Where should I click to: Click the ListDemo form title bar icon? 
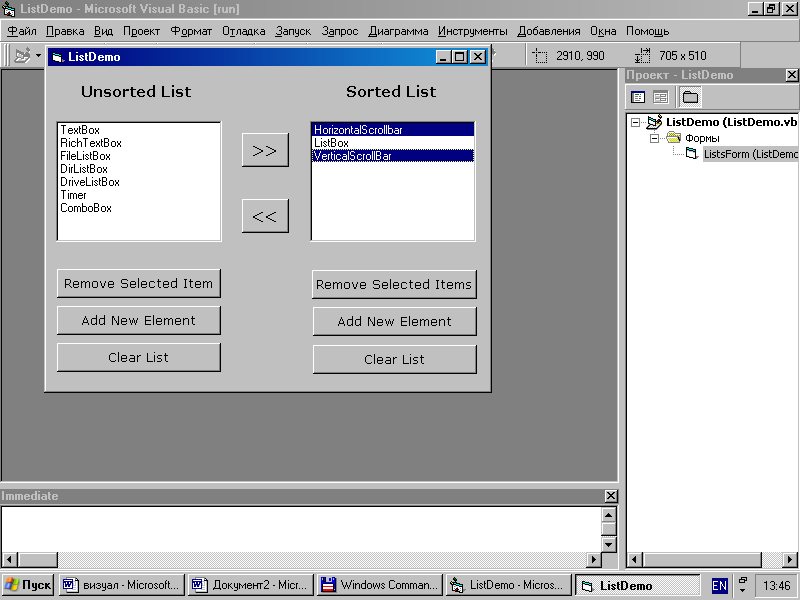[58, 57]
